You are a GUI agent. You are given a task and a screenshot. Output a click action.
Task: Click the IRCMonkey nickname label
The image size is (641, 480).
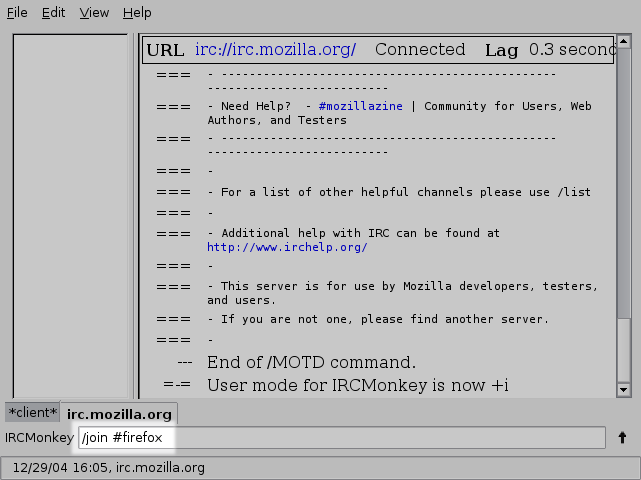point(39,437)
